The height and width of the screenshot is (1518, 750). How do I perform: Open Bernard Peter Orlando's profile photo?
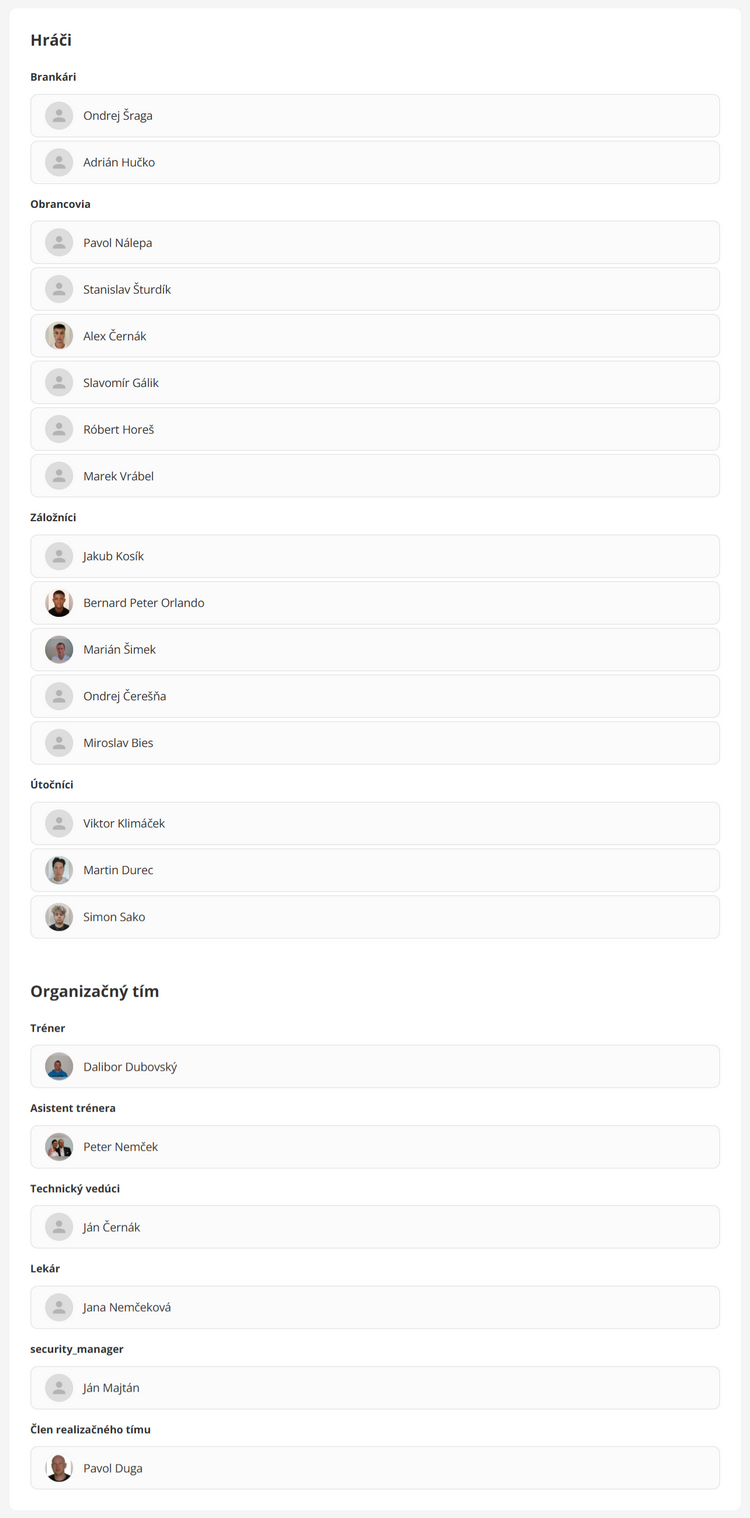point(59,603)
